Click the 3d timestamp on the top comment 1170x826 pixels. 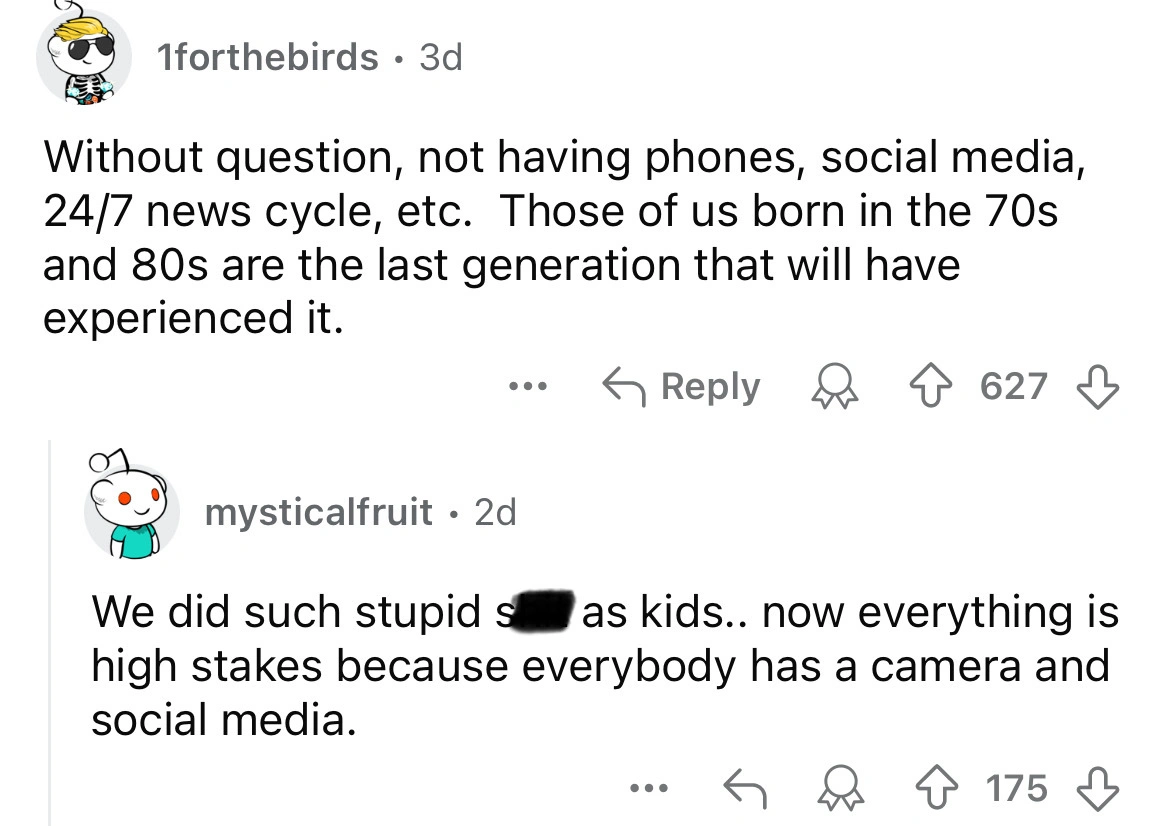pyautogui.click(x=440, y=58)
